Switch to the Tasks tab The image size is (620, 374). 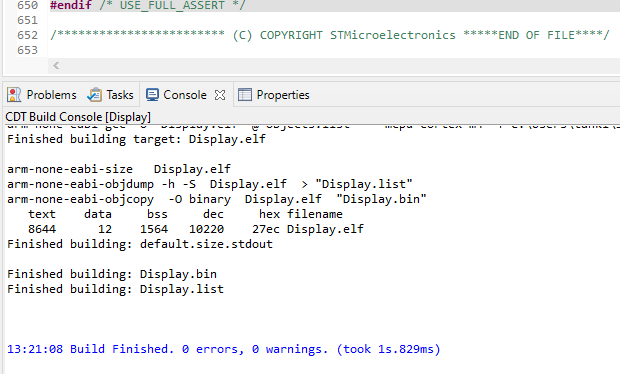pyautogui.click(x=111, y=95)
